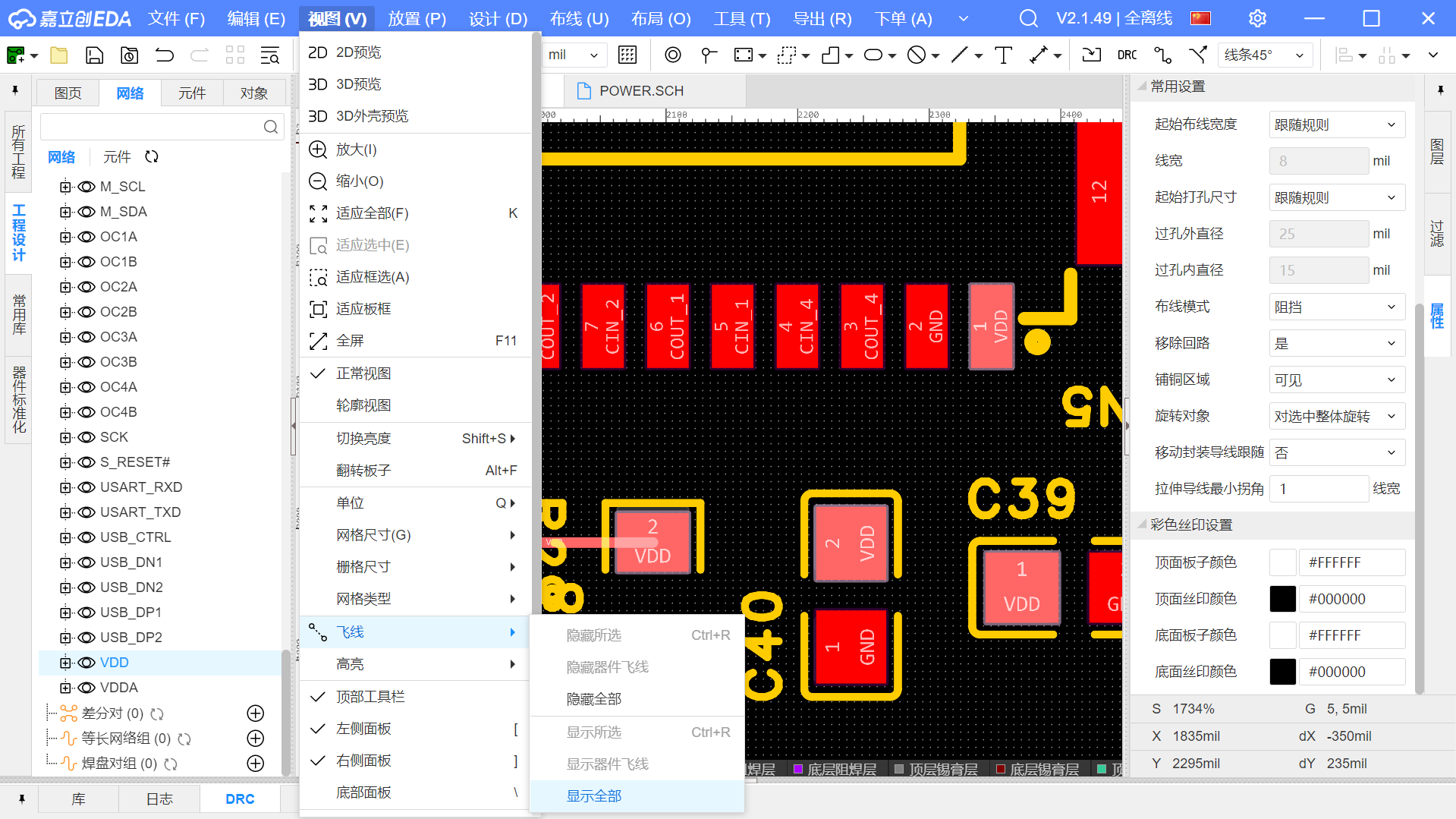The image size is (1456, 819).
Task: Click the DRC check toolbar icon
Action: point(1127,55)
